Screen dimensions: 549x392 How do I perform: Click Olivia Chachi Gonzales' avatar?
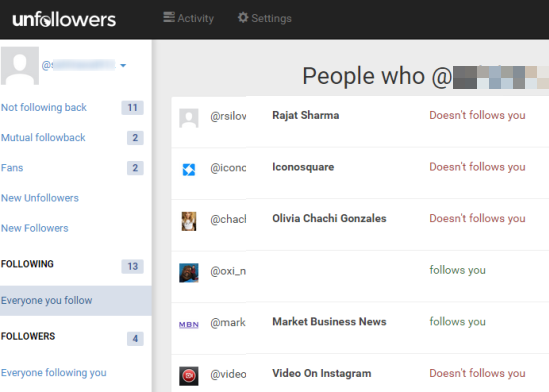pos(189,221)
